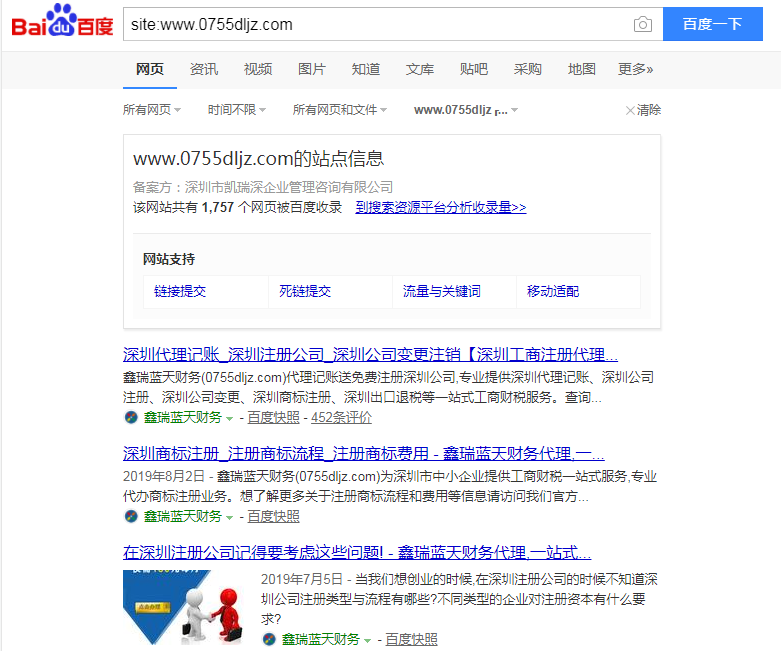The height and width of the screenshot is (651, 781).
Task: Expand the 更多» menu
Action: tap(636, 69)
